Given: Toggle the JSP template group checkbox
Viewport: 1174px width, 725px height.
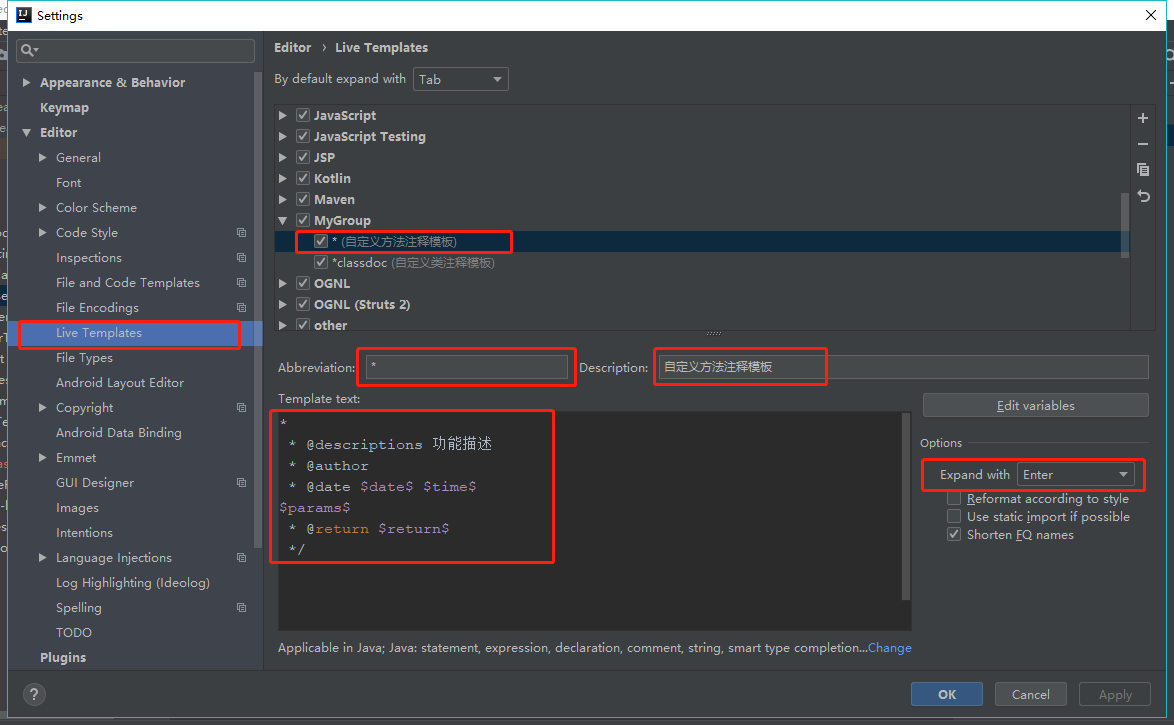Looking at the screenshot, I should [302, 157].
